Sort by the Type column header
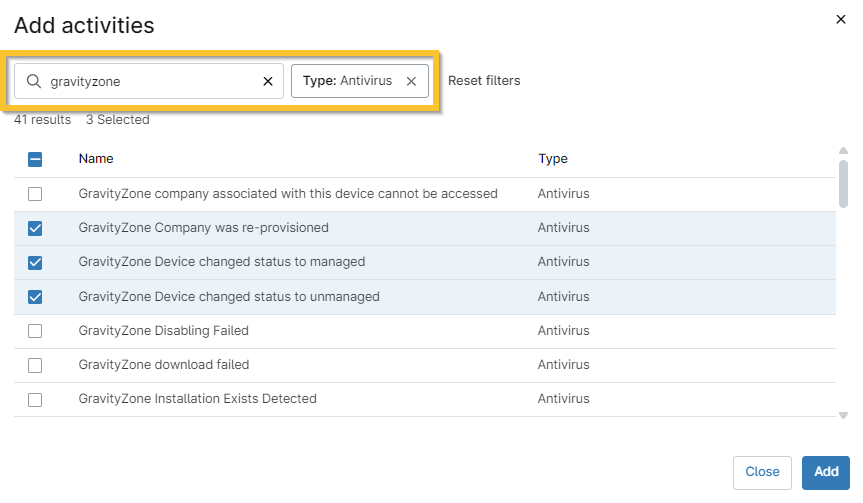 coord(553,159)
